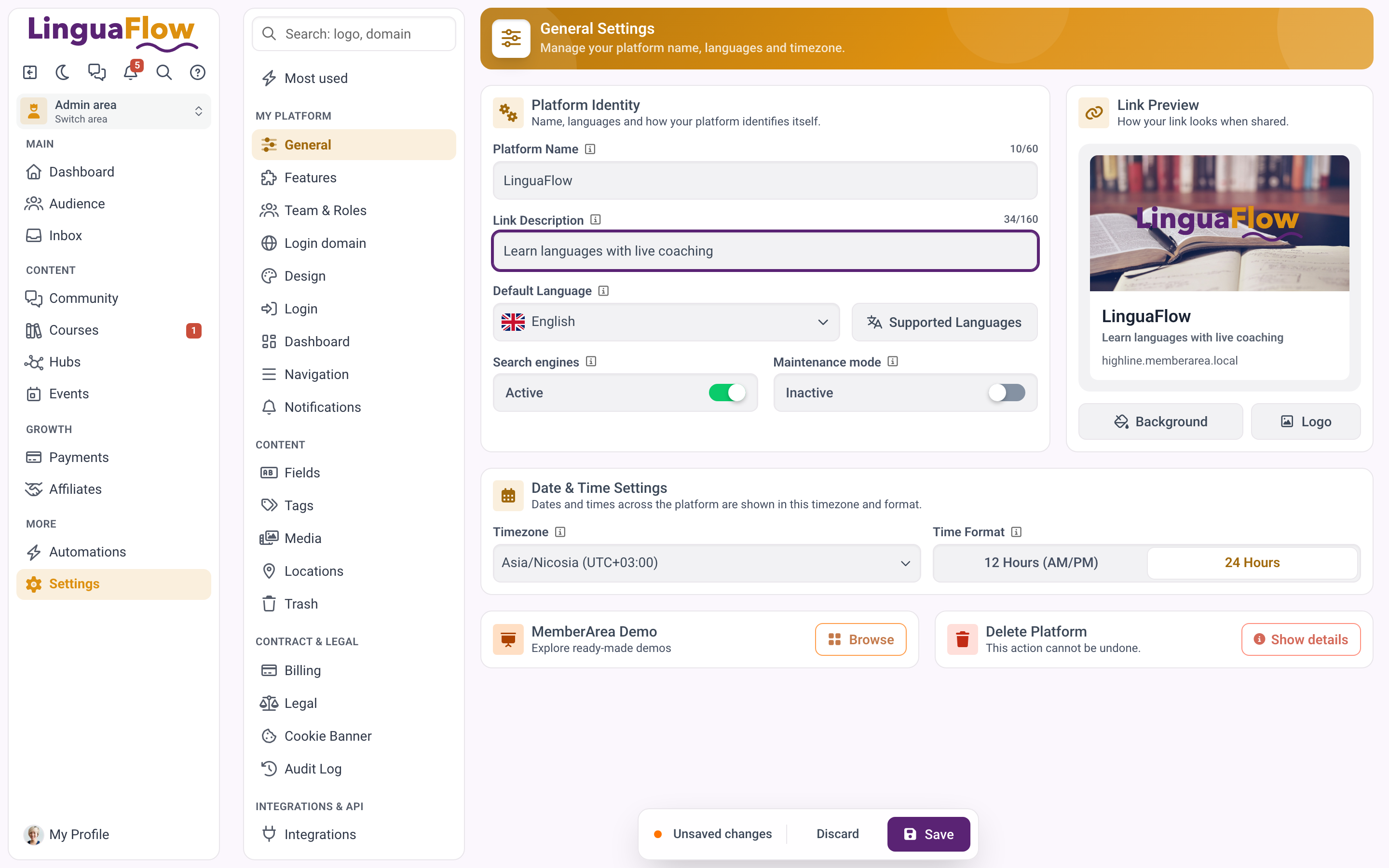Screen dimensions: 1389x868
Task: Open Audit Log page
Action: (x=354, y=769)
